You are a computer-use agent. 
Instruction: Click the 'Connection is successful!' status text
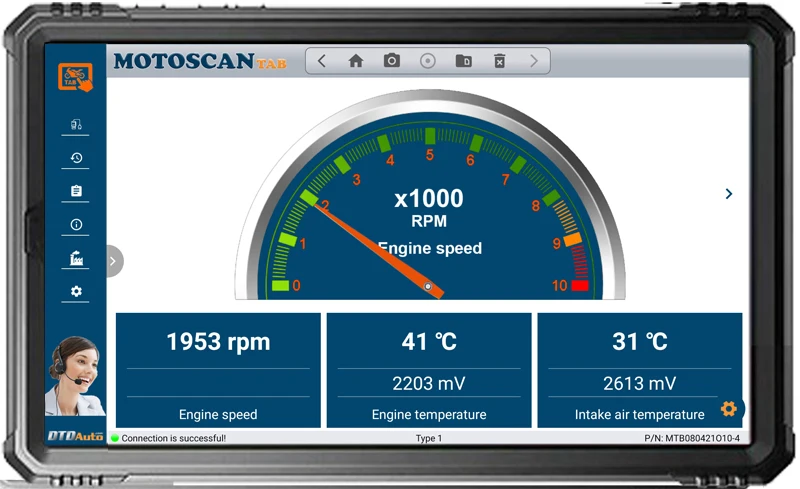click(173, 438)
